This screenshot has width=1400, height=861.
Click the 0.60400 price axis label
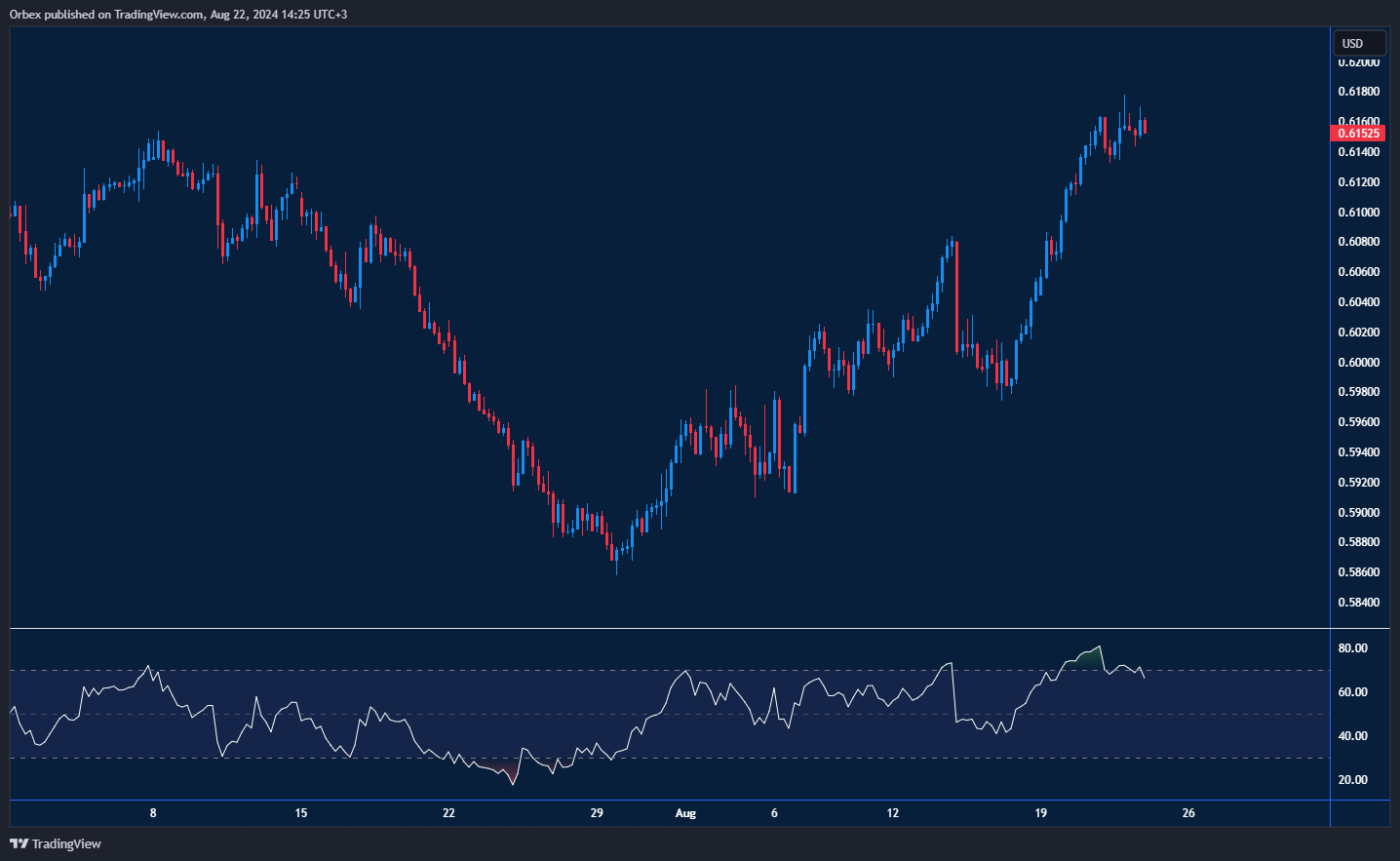1359,302
